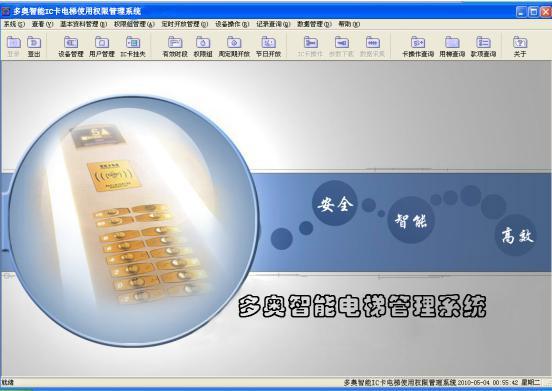Click the 2010-05-04 date in status bar
The height and width of the screenshot is (391, 552).
pyautogui.click(x=473, y=382)
